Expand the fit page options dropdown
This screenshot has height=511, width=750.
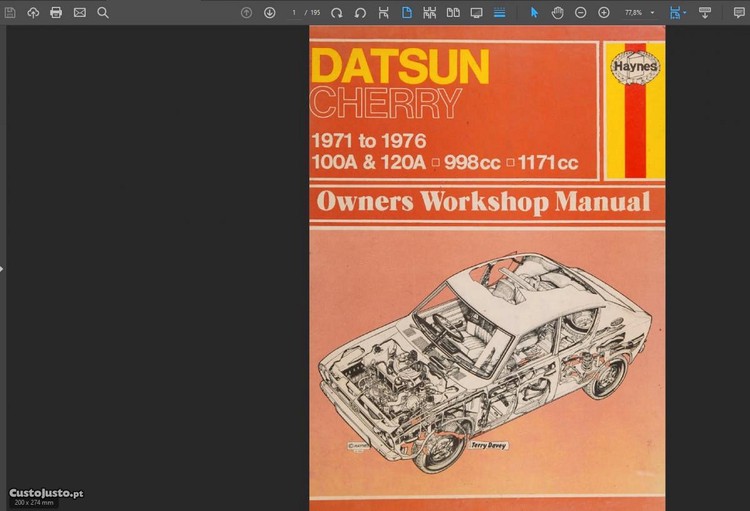pos(685,13)
